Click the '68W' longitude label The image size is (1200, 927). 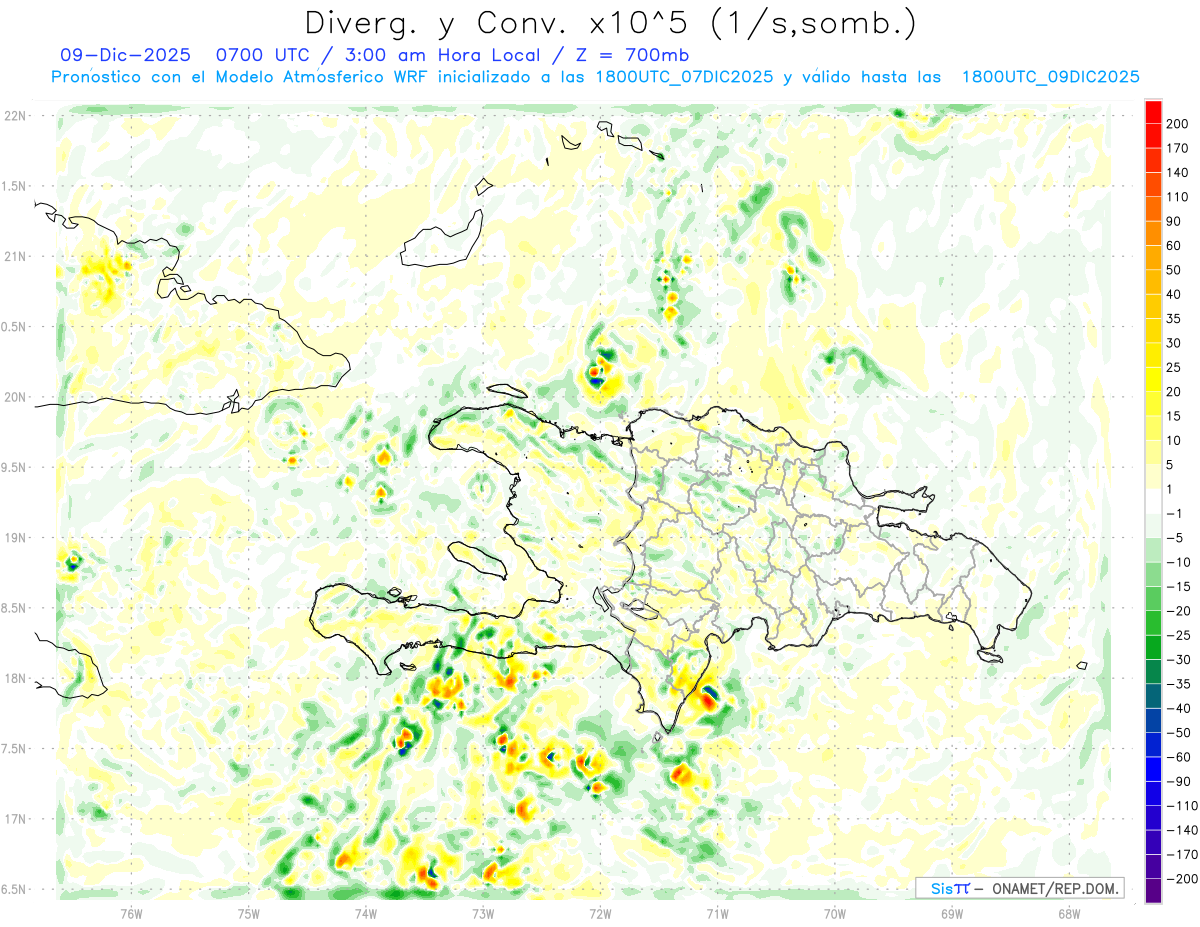(1069, 913)
